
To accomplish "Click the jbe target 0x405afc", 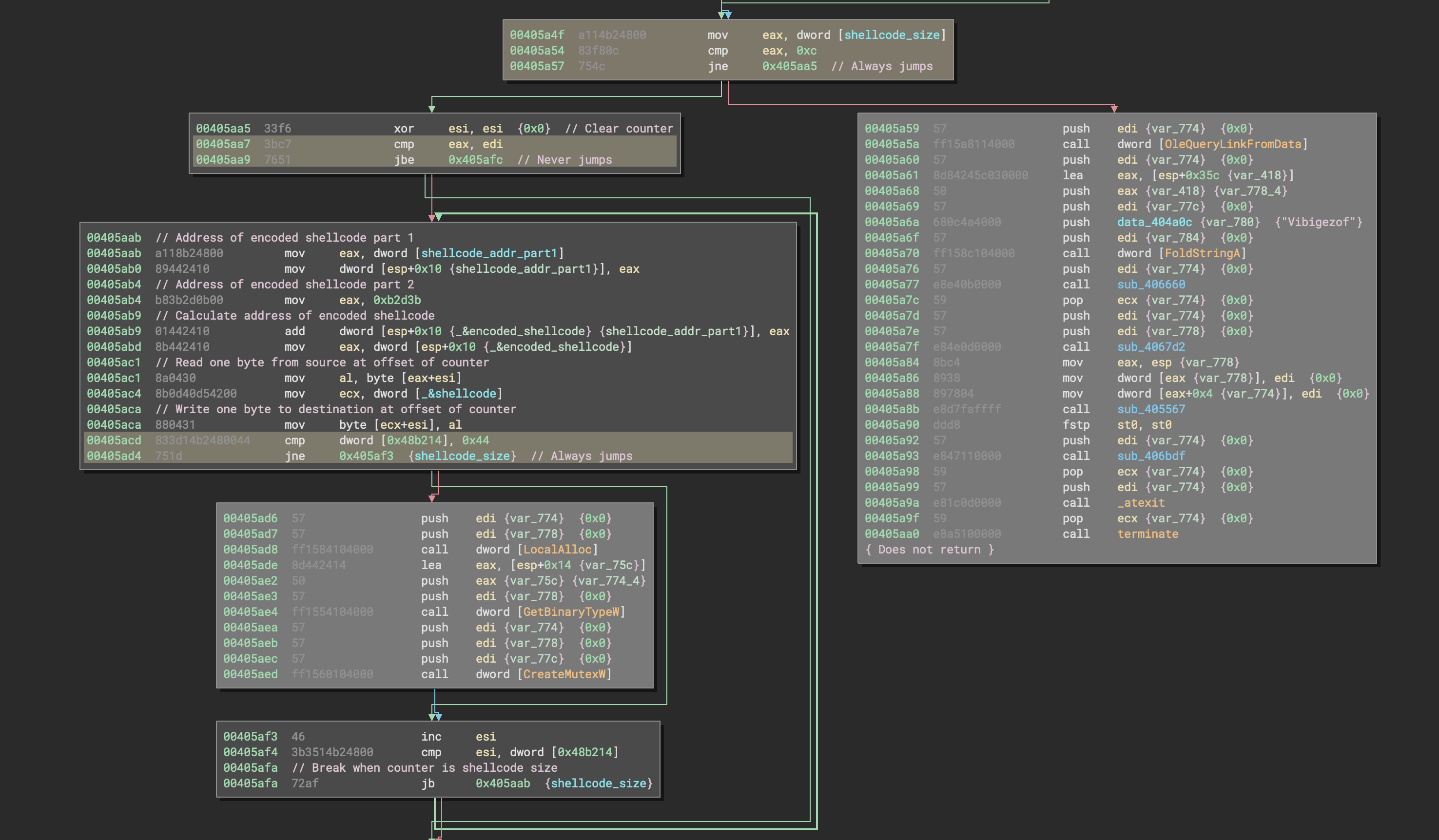I will pyautogui.click(x=475, y=160).
